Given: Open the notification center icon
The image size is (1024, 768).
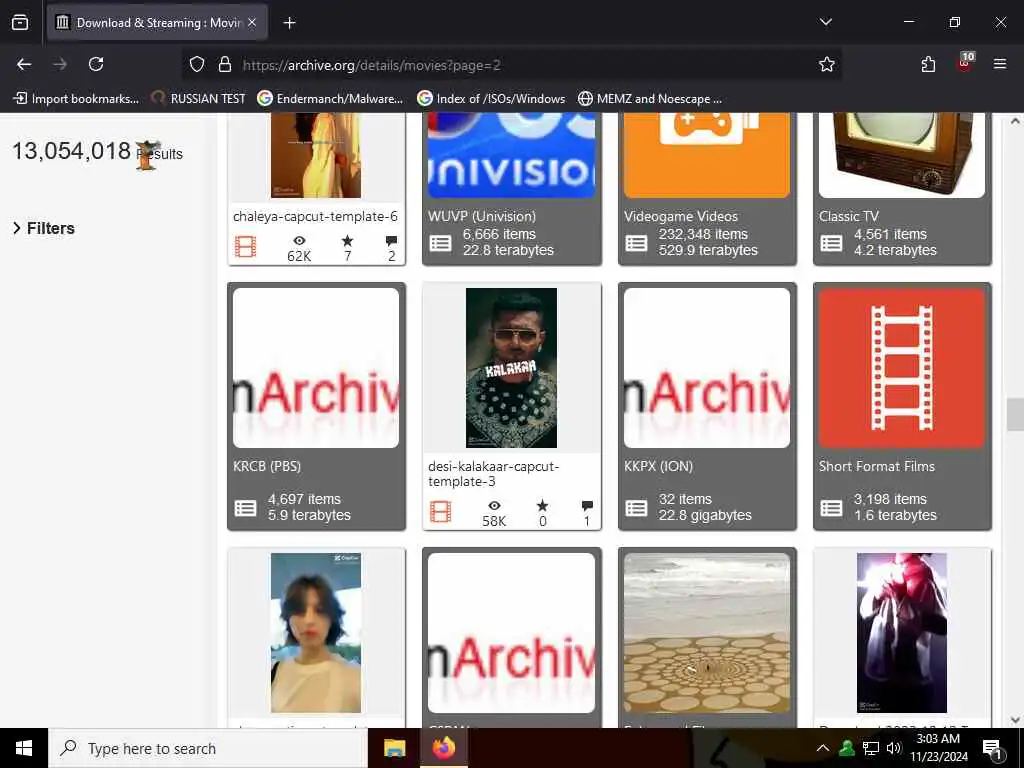Looking at the screenshot, I should pyautogui.click(x=992, y=750).
